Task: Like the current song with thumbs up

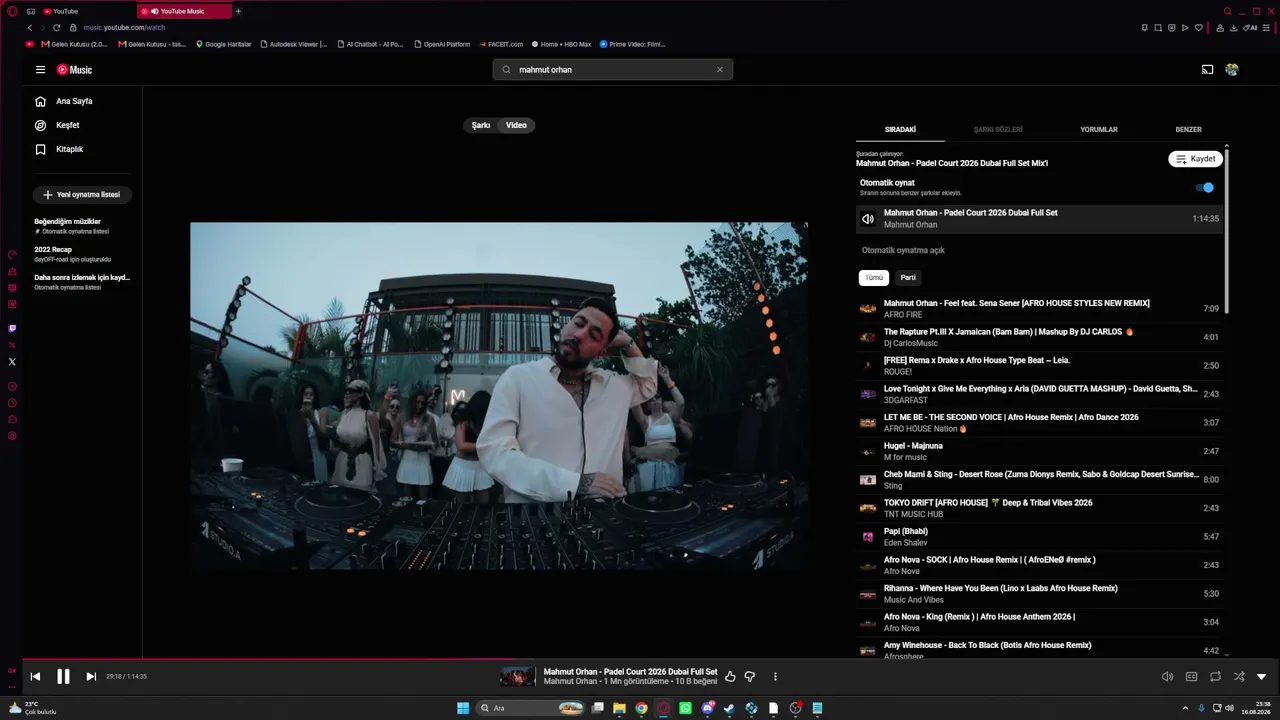Action: (x=730, y=677)
